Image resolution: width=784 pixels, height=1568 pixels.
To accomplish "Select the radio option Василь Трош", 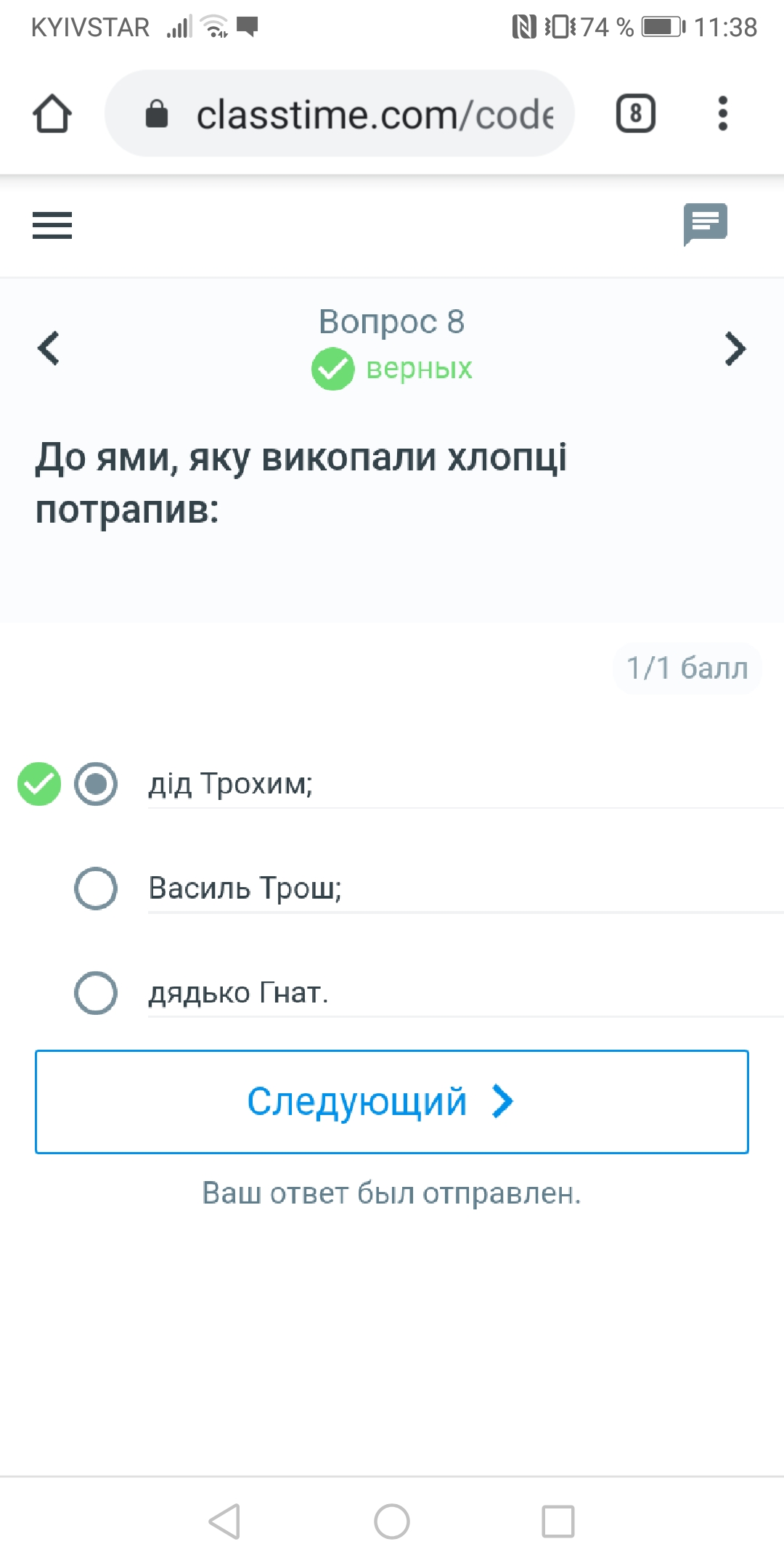I will (96, 889).
